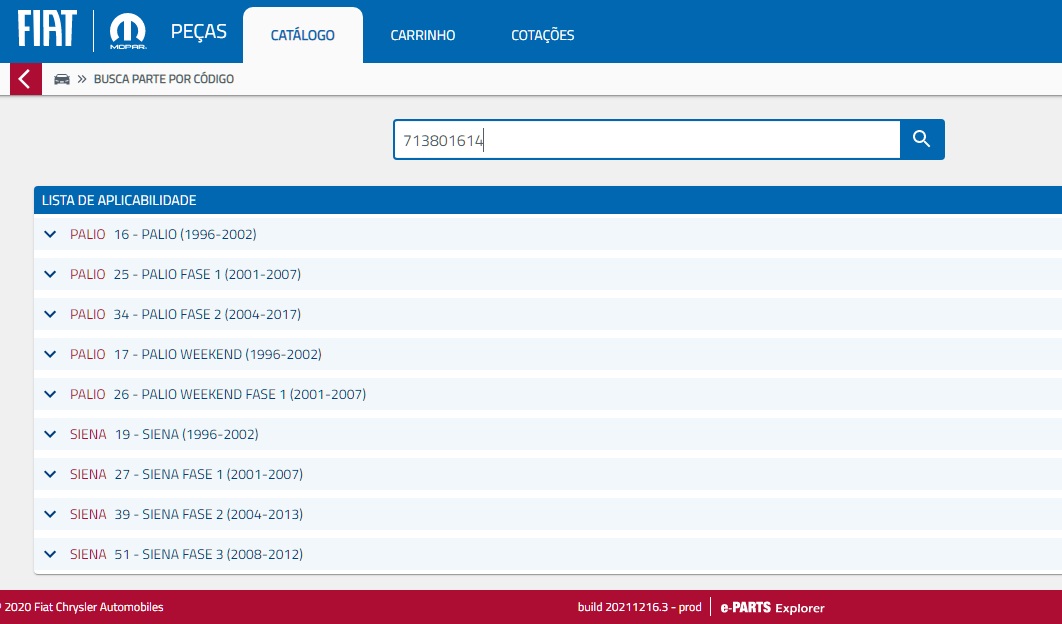Click the FIAT logo
Image resolution: width=1062 pixels, height=624 pixels.
click(x=47, y=31)
